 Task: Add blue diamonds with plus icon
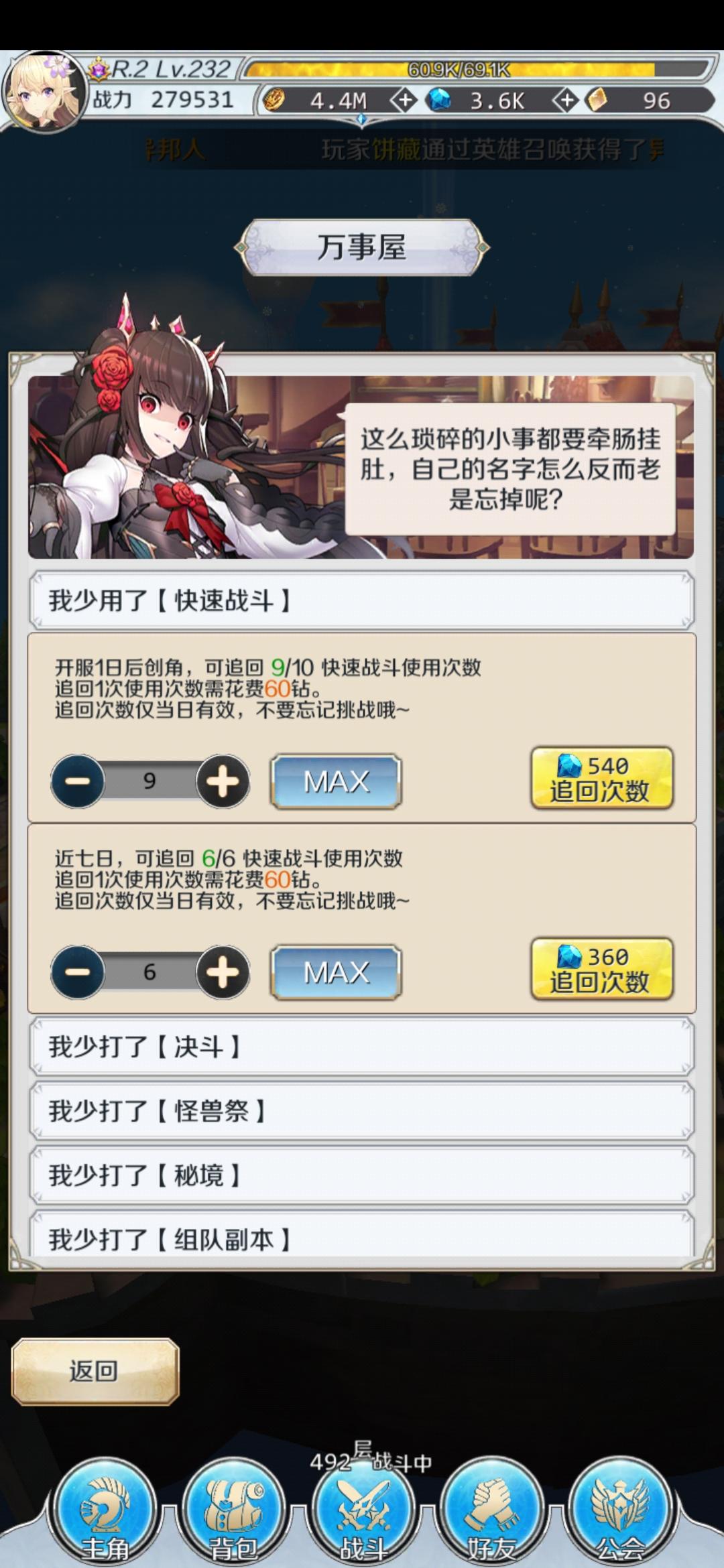pyautogui.click(x=566, y=101)
